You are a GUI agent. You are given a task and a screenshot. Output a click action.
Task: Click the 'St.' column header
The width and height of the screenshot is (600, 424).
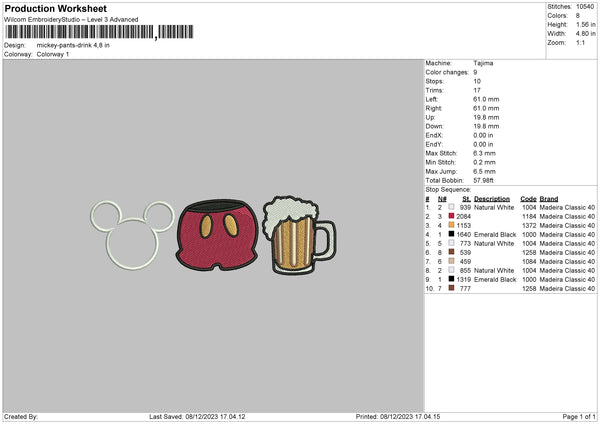pos(466,199)
